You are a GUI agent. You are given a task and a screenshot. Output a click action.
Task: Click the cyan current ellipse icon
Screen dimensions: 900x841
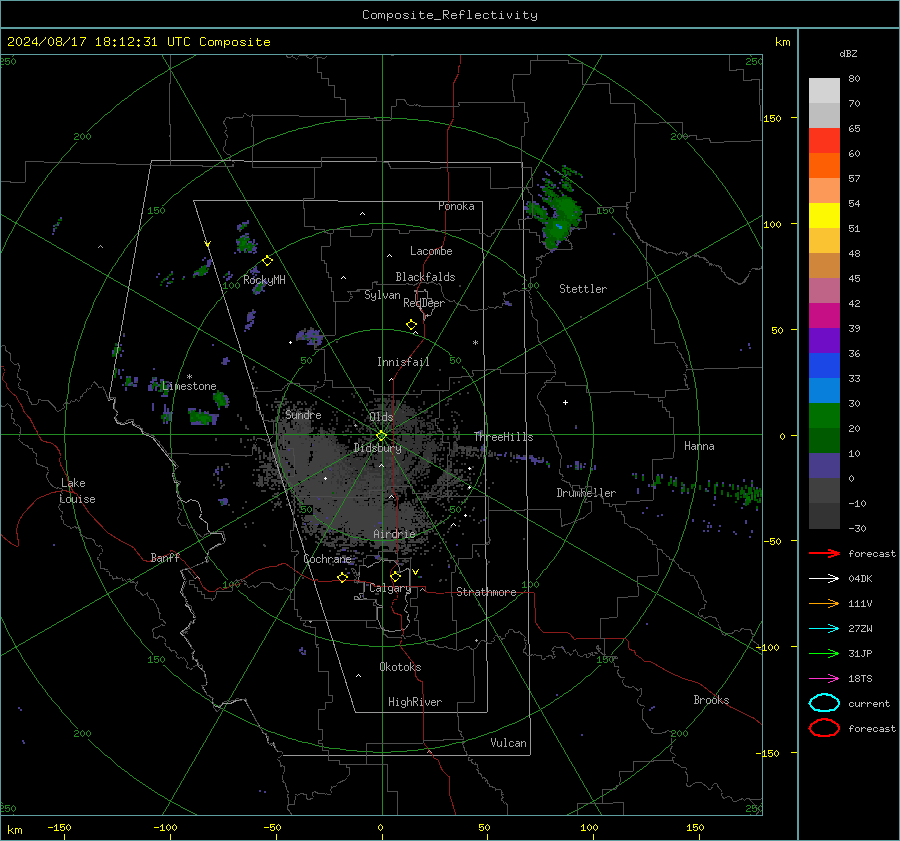[824, 703]
